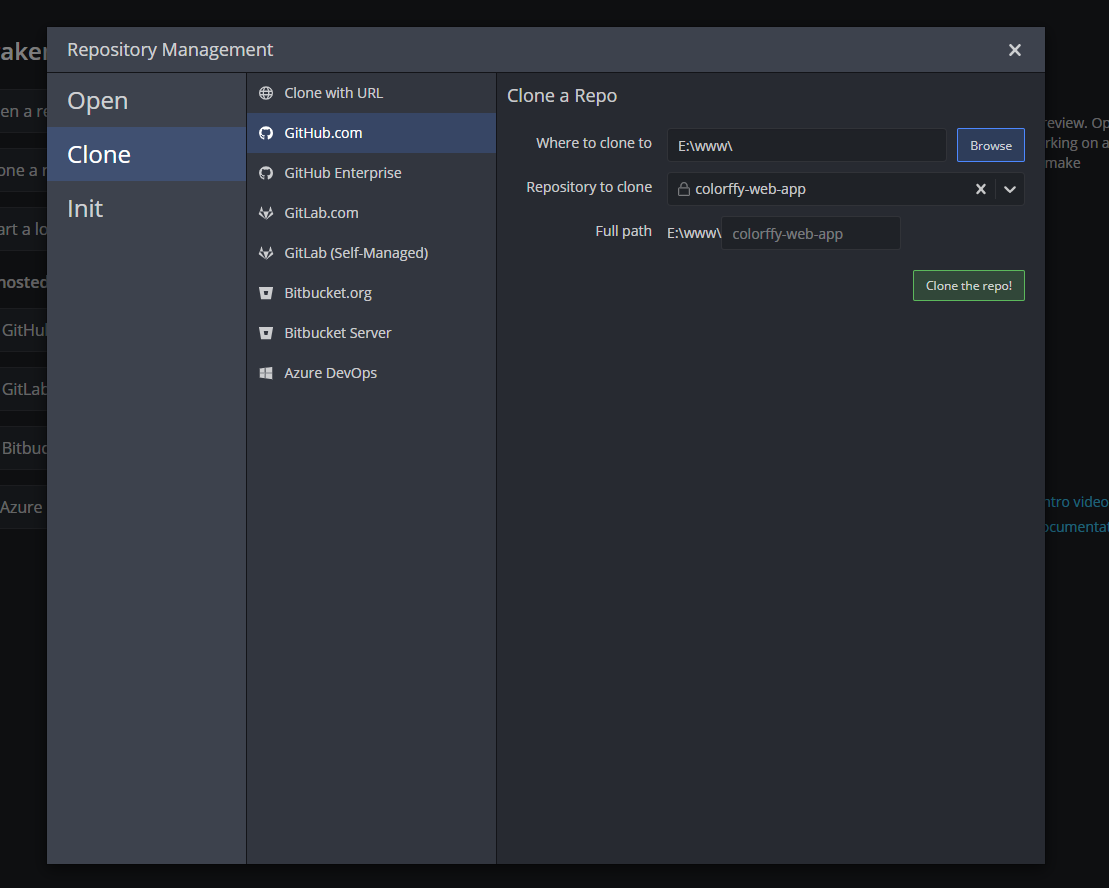Click Clone the repo! button
The width and height of the screenshot is (1109, 888).
[x=968, y=286]
